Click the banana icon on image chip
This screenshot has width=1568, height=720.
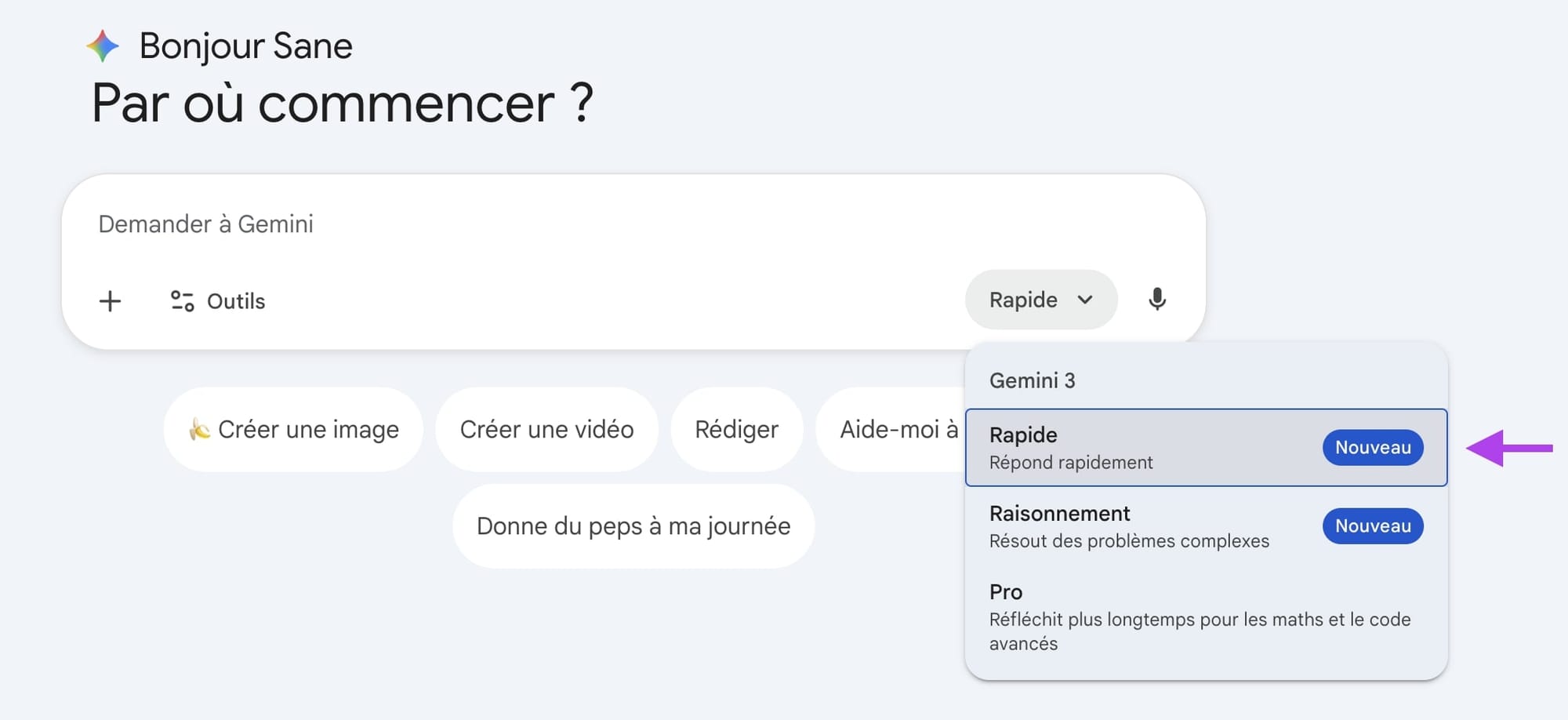200,429
